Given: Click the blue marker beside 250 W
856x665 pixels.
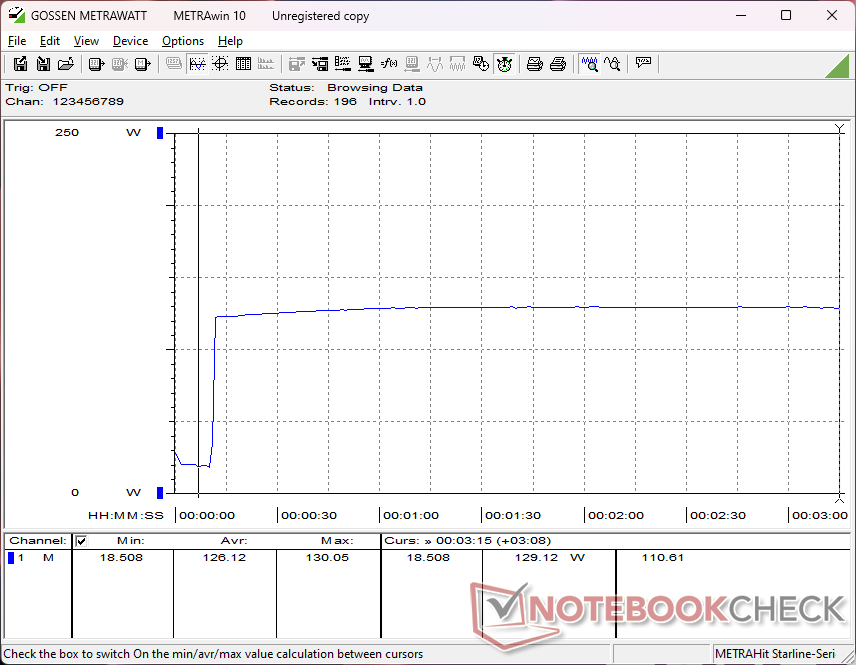Looking at the screenshot, I should 159,133.
